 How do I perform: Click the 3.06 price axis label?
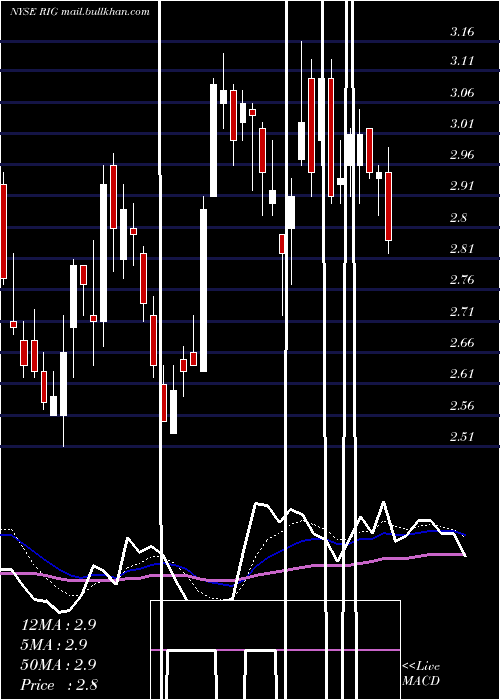point(462,92)
